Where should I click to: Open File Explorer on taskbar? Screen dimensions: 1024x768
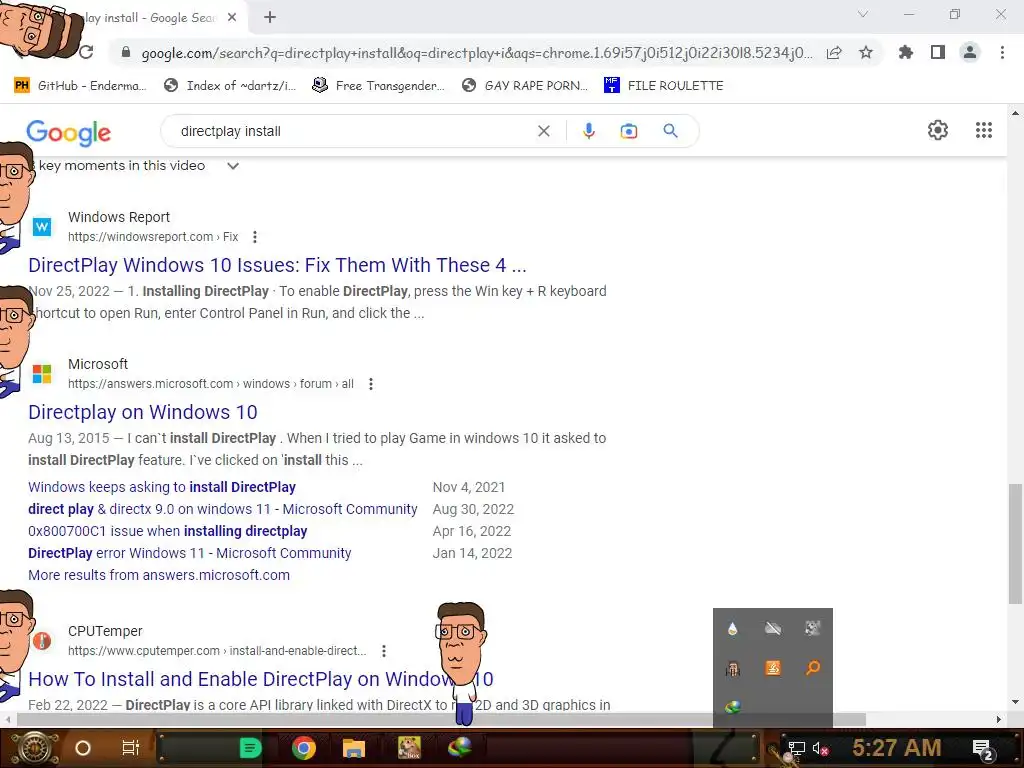click(x=353, y=748)
